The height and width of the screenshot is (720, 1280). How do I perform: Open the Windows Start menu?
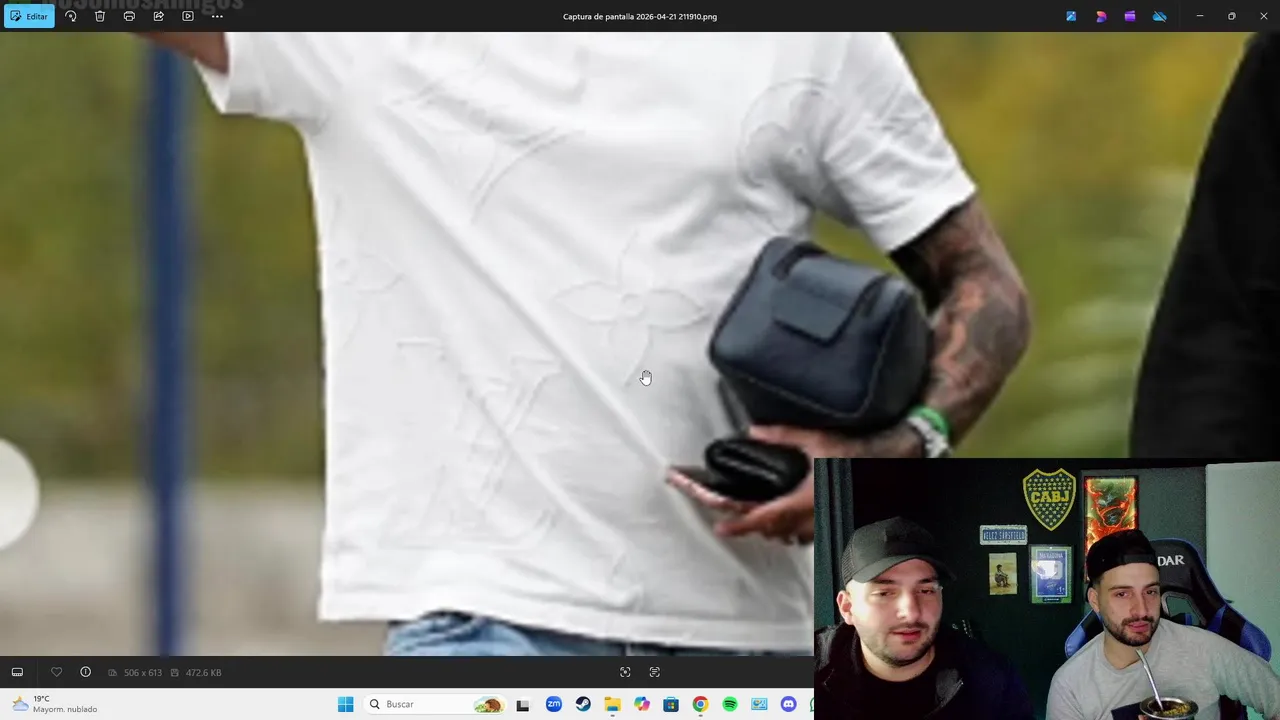[345, 704]
